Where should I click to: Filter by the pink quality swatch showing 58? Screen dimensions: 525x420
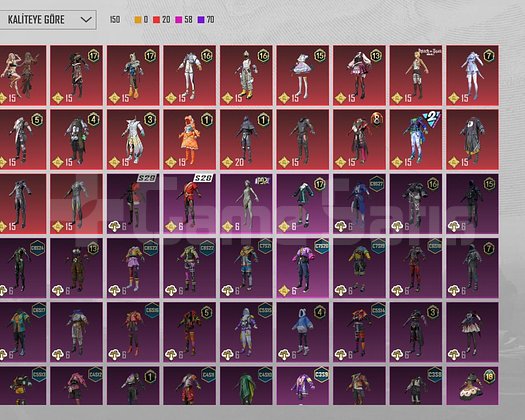click(x=179, y=20)
